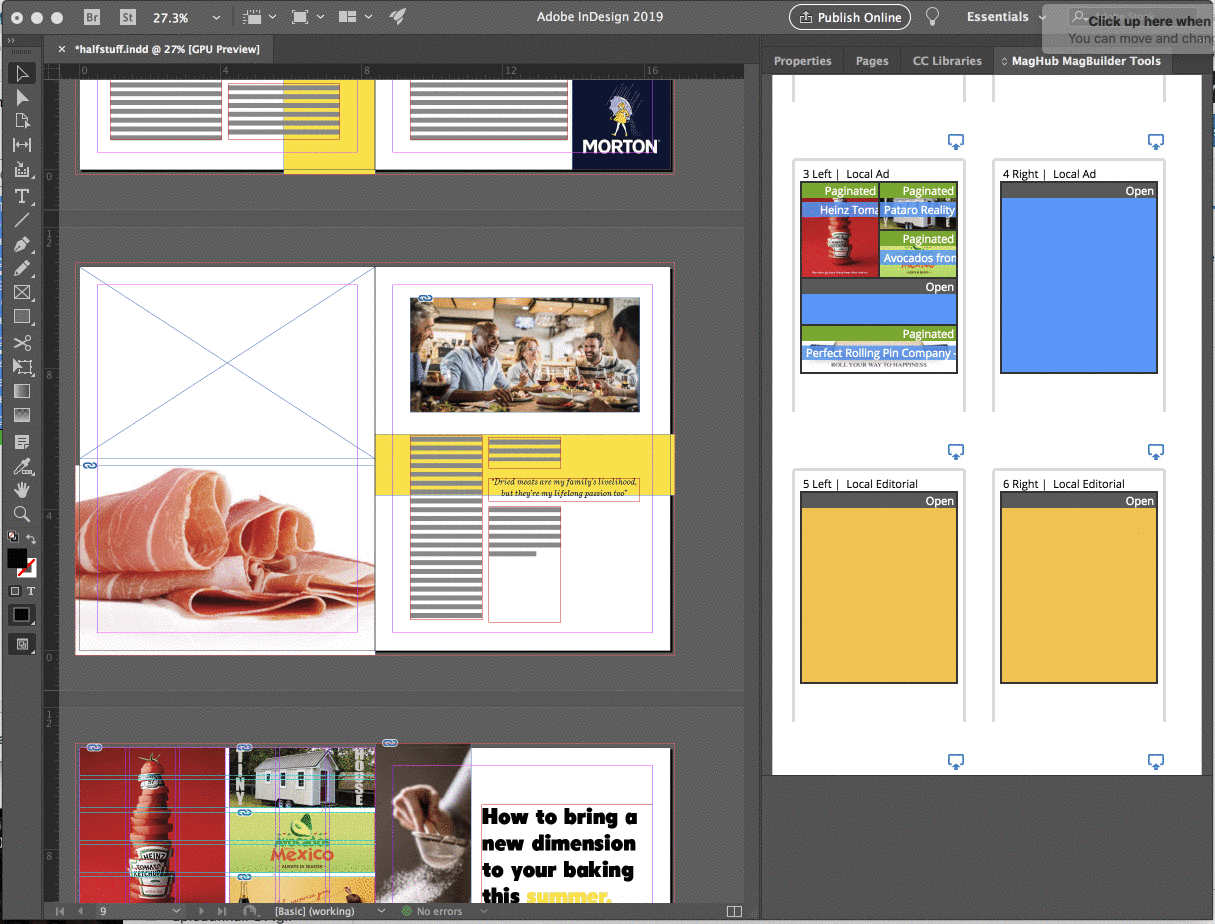Select the Type tool
Screen dimensions: 1215x924
pos(21,195)
